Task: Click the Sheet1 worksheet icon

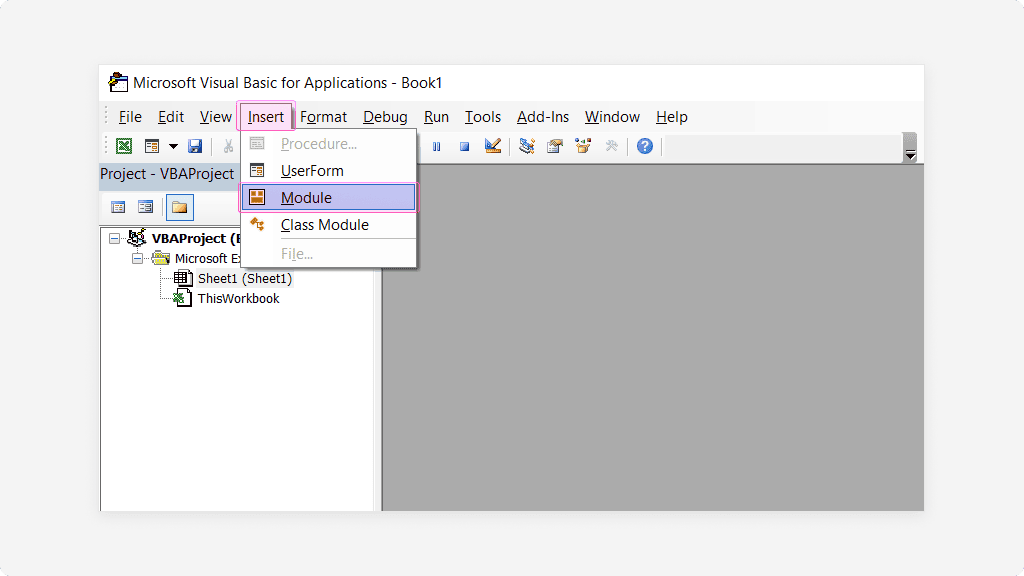Action: (x=183, y=278)
